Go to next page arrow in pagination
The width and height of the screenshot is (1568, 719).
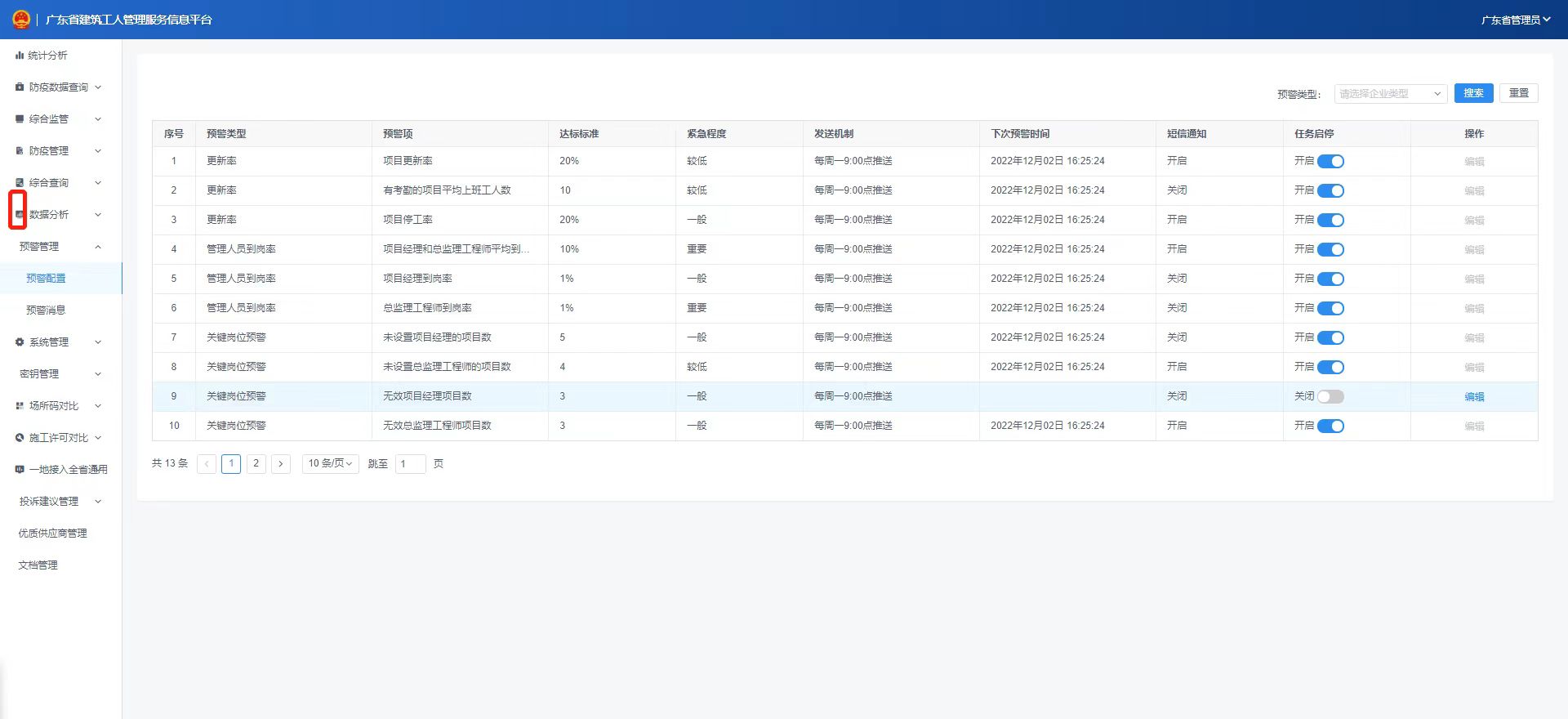[281, 464]
